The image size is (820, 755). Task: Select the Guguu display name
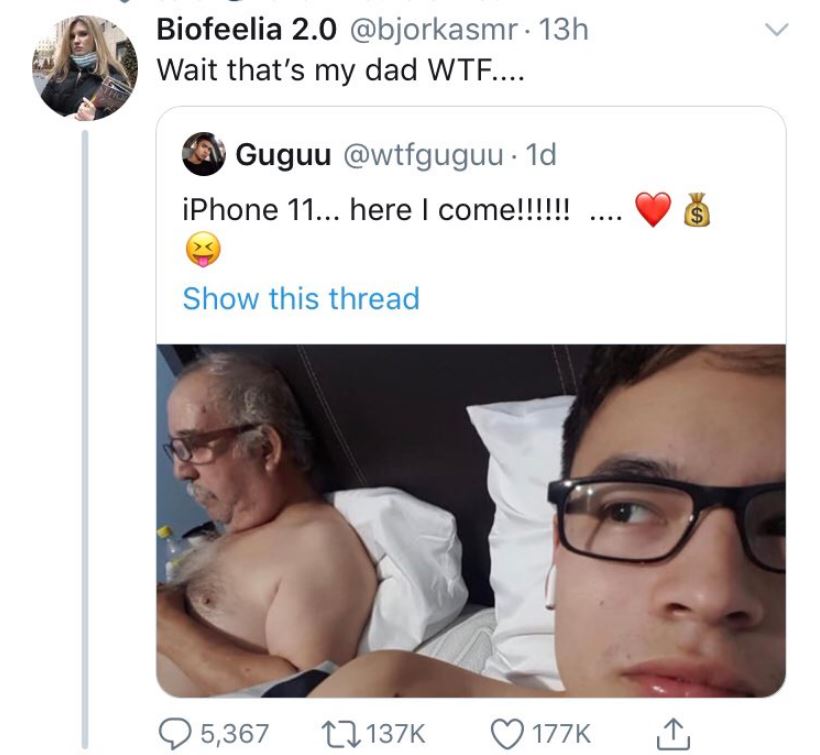[284, 155]
